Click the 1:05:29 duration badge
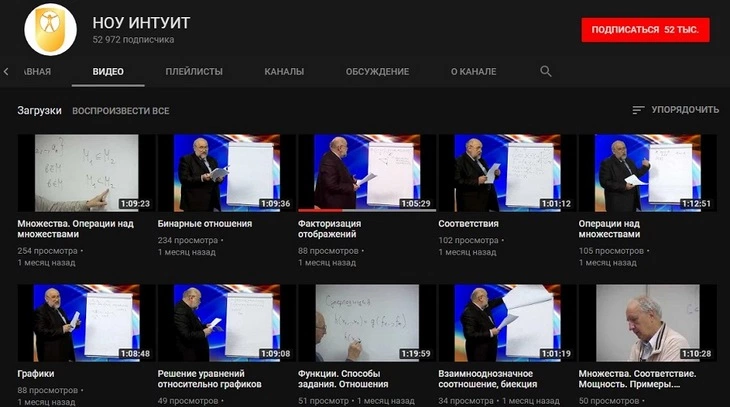730x407 pixels. point(415,204)
